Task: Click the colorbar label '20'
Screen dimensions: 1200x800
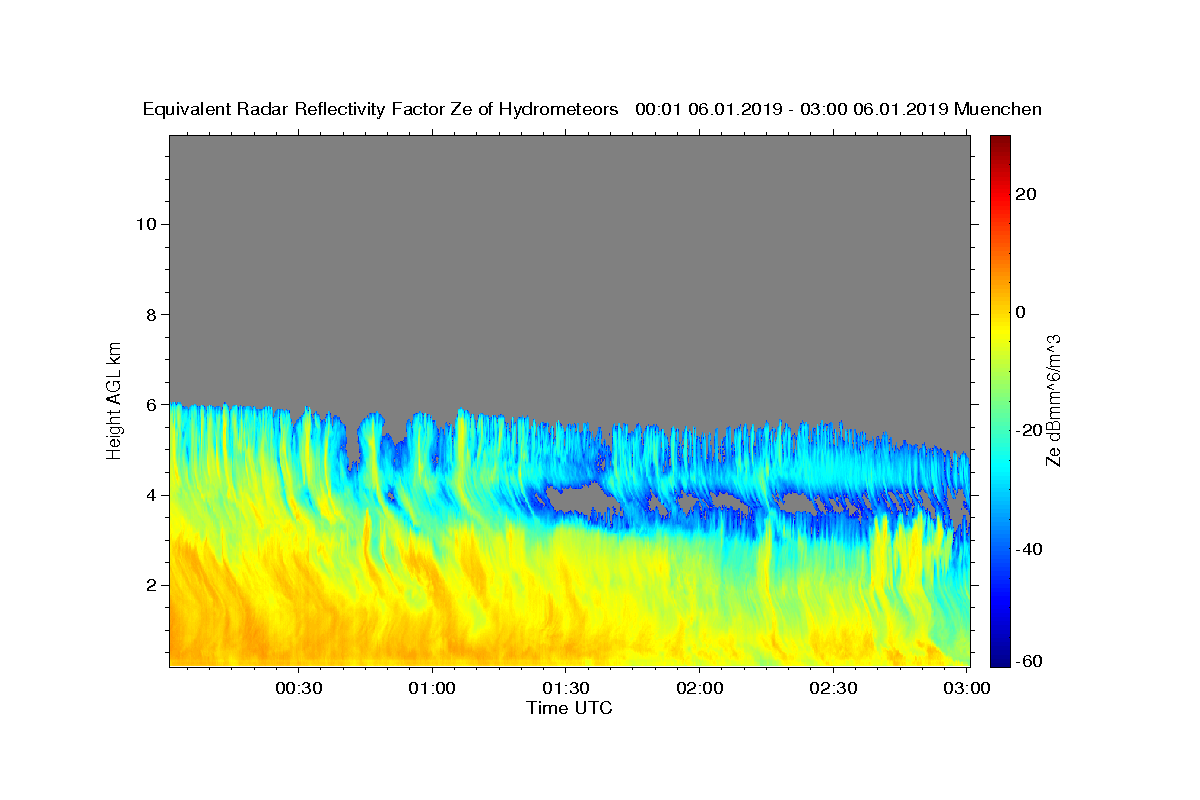Action: click(x=1024, y=194)
